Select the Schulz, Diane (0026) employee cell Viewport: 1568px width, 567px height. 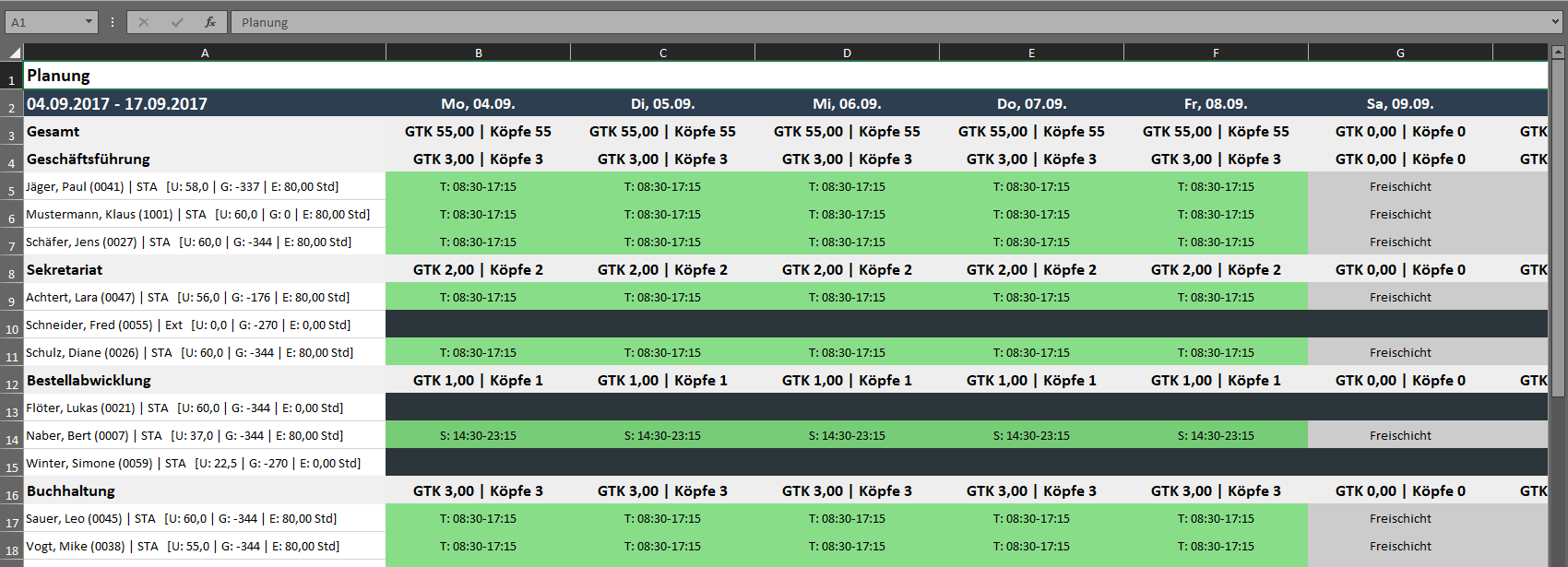[x=205, y=352]
